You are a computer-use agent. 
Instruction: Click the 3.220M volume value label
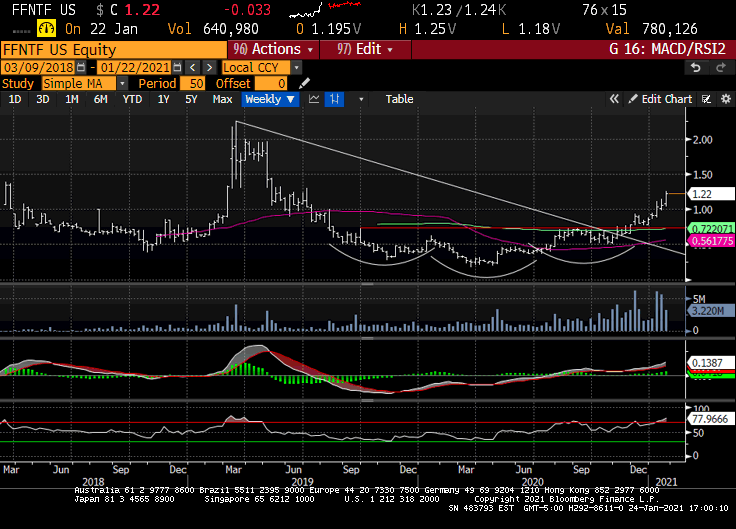point(711,311)
